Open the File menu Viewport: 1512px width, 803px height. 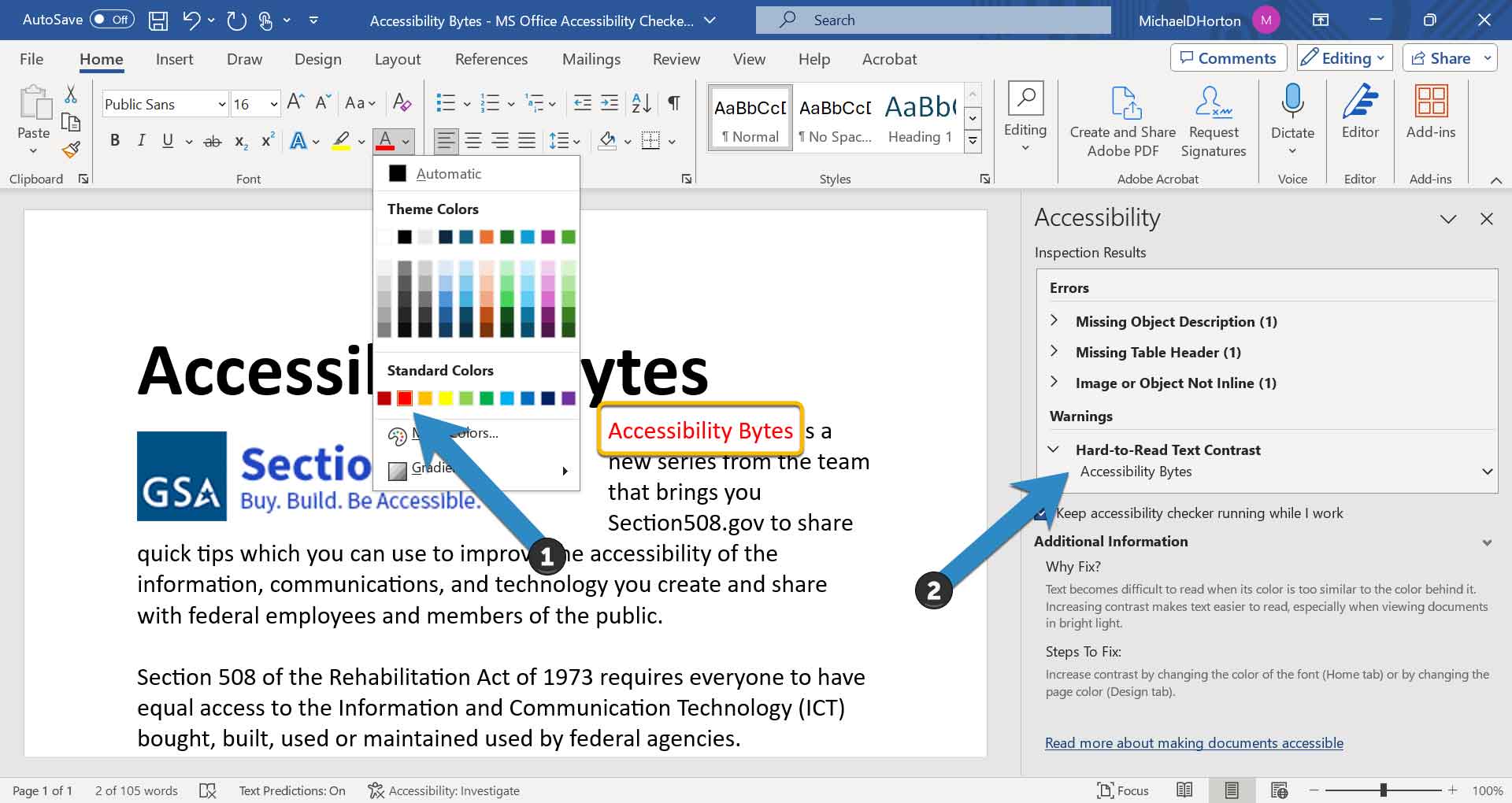click(x=31, y=59)
